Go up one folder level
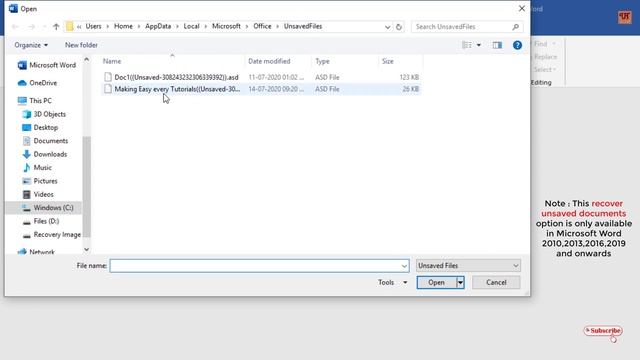This screenshot has width=640, height=360. (x=56, y=27)
